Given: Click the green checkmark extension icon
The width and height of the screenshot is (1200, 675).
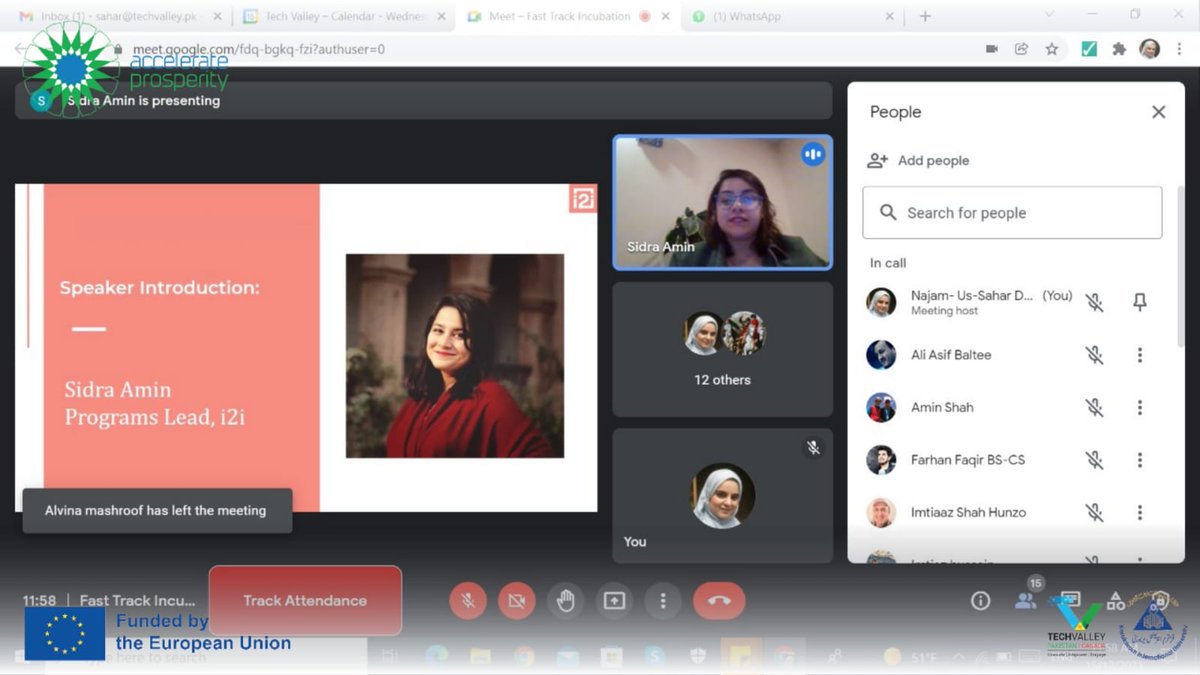Looking at the screenshot, I should [x=1089, y=48].
